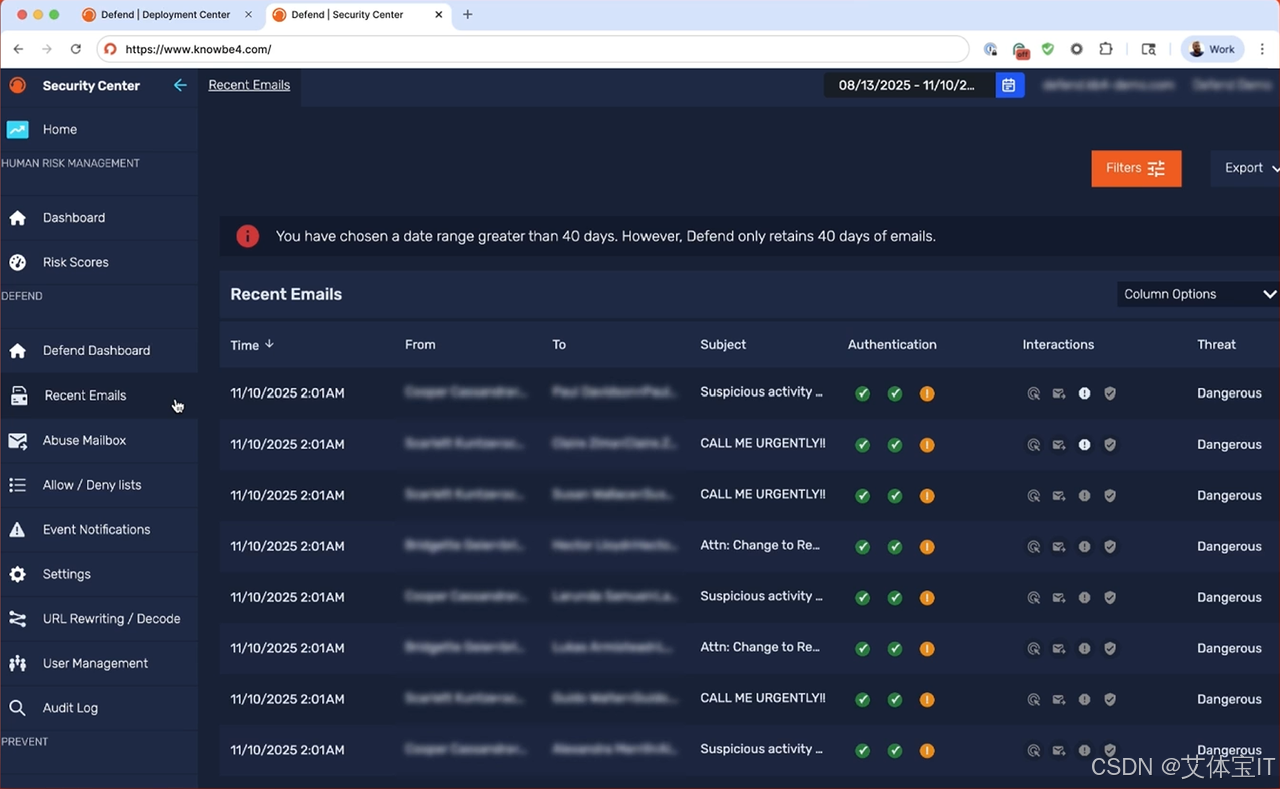Expand the Column Options dropdown

pos(1198,294)
